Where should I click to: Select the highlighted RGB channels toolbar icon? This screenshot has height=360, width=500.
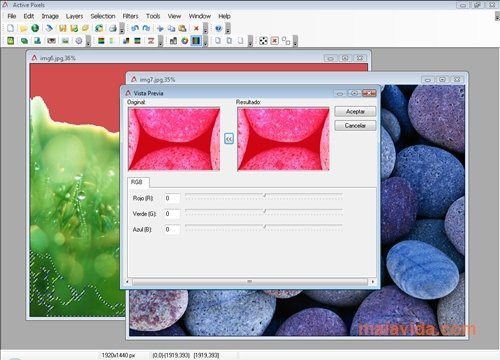196,41
